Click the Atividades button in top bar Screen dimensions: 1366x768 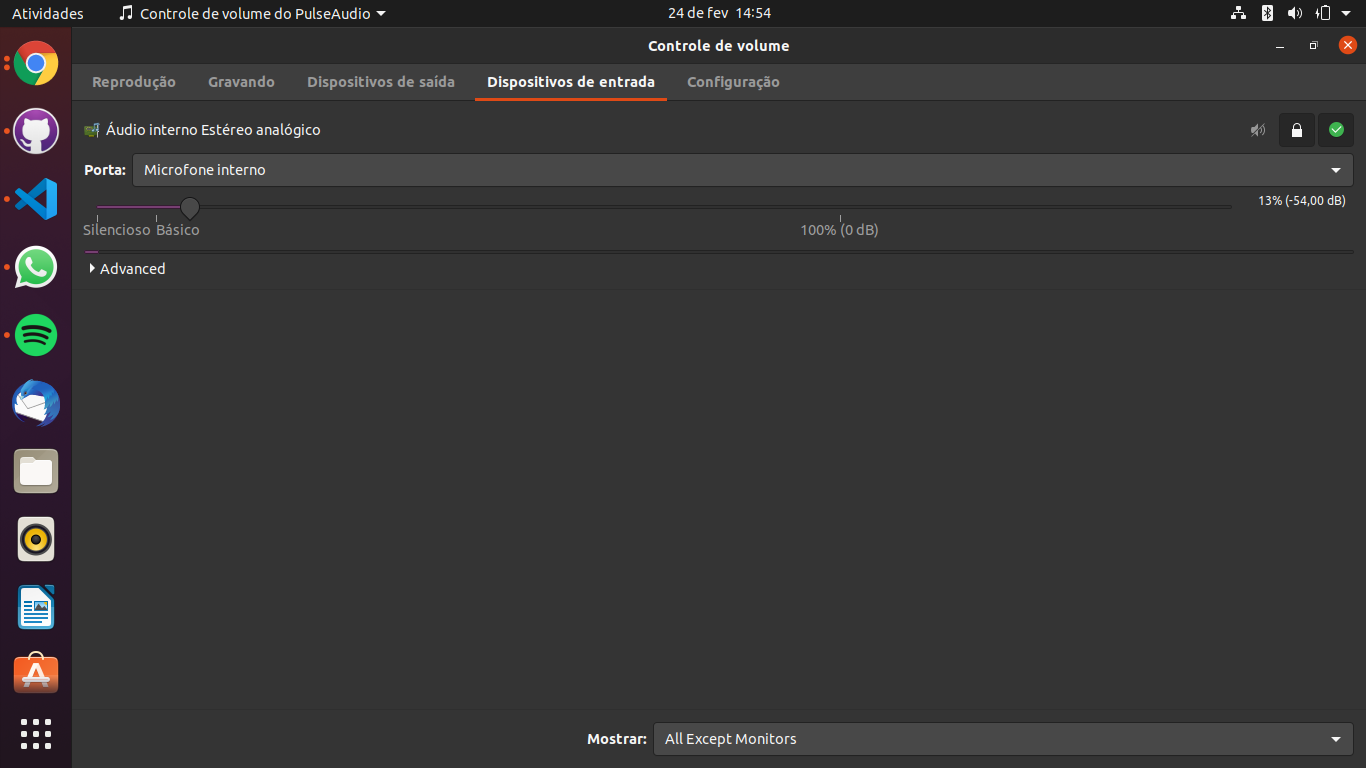tap(48, 13)
